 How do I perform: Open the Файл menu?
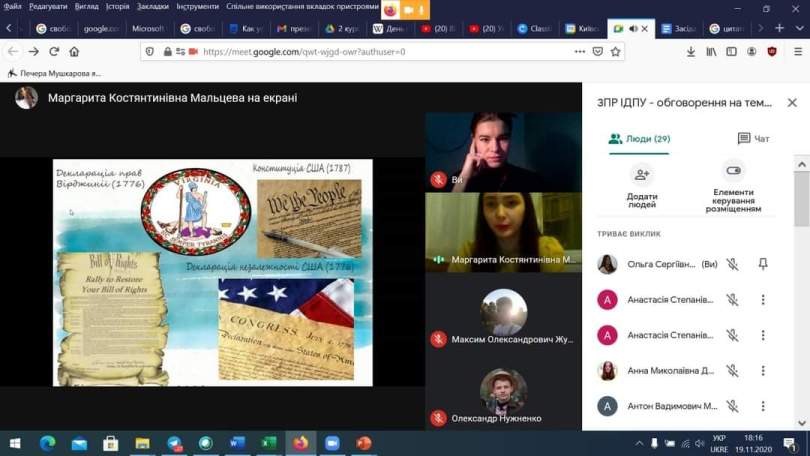point(12,6)
